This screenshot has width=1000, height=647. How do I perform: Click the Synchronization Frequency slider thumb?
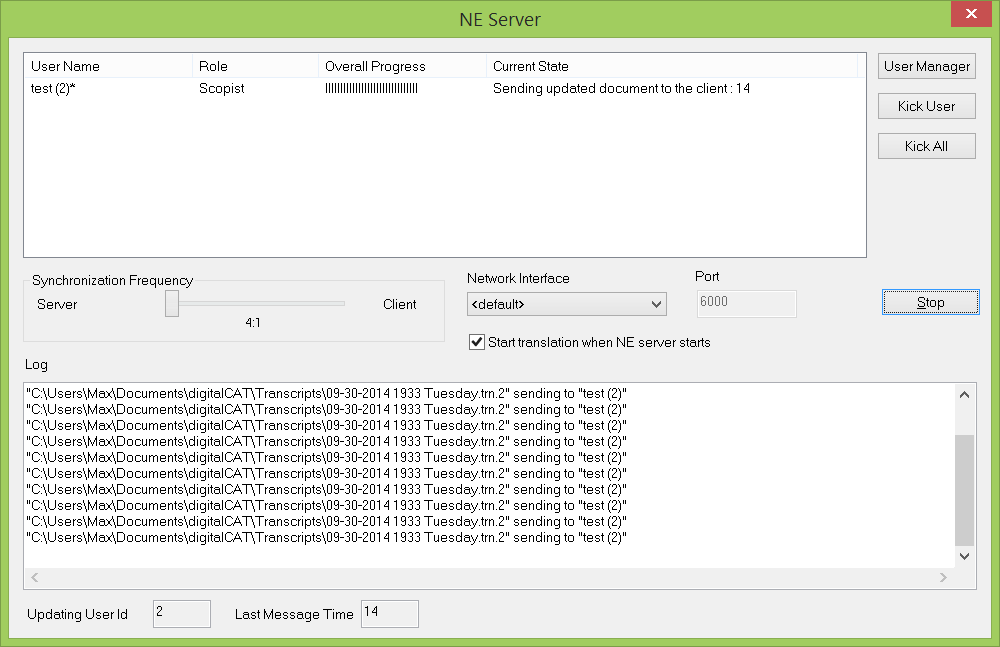pos(172,304)
